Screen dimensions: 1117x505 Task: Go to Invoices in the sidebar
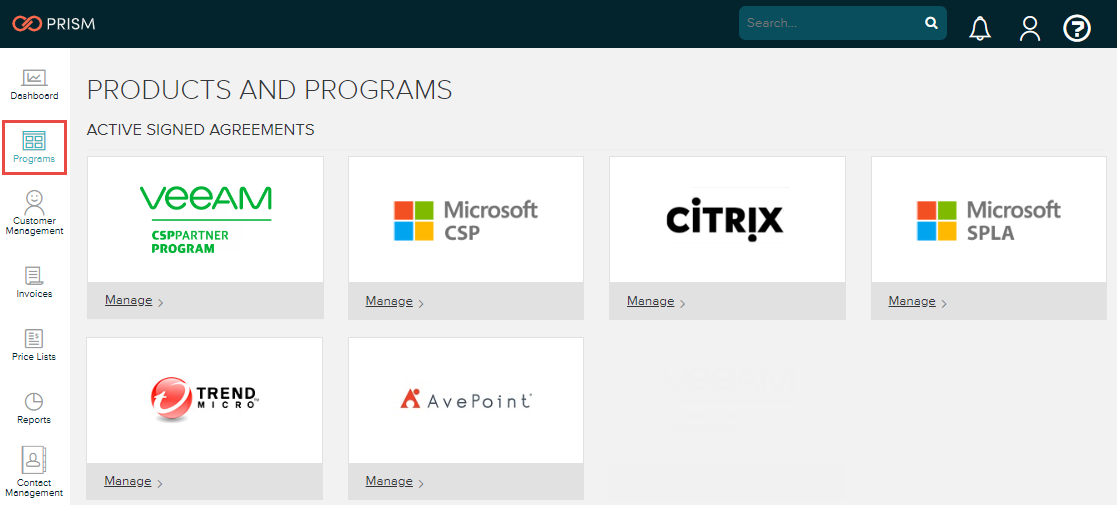(x=34, y=282)
